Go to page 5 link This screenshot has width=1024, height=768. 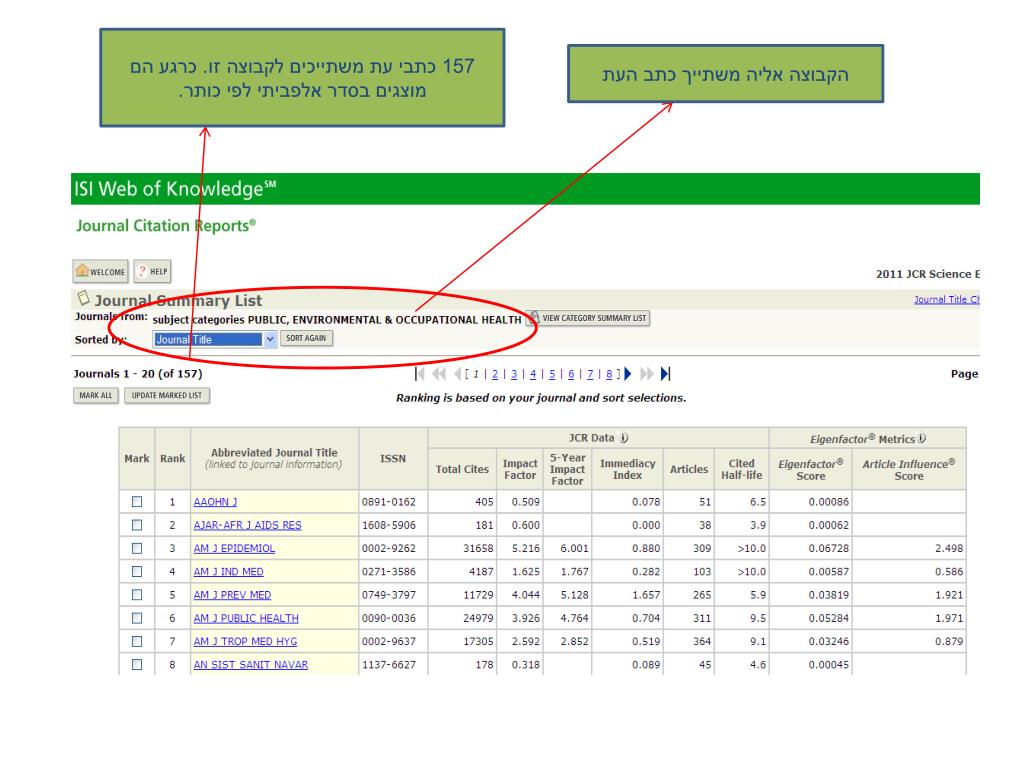[x=552, y=374]
